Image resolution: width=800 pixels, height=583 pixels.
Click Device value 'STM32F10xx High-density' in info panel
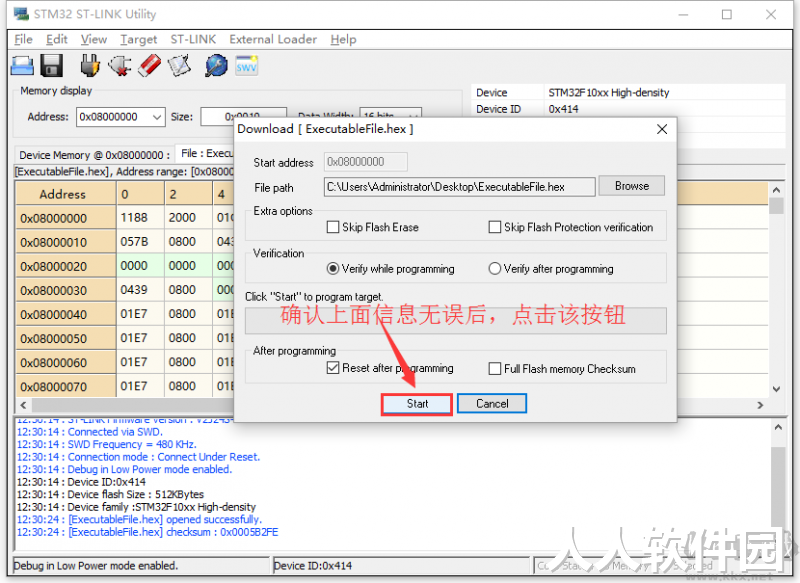(609, 93)
